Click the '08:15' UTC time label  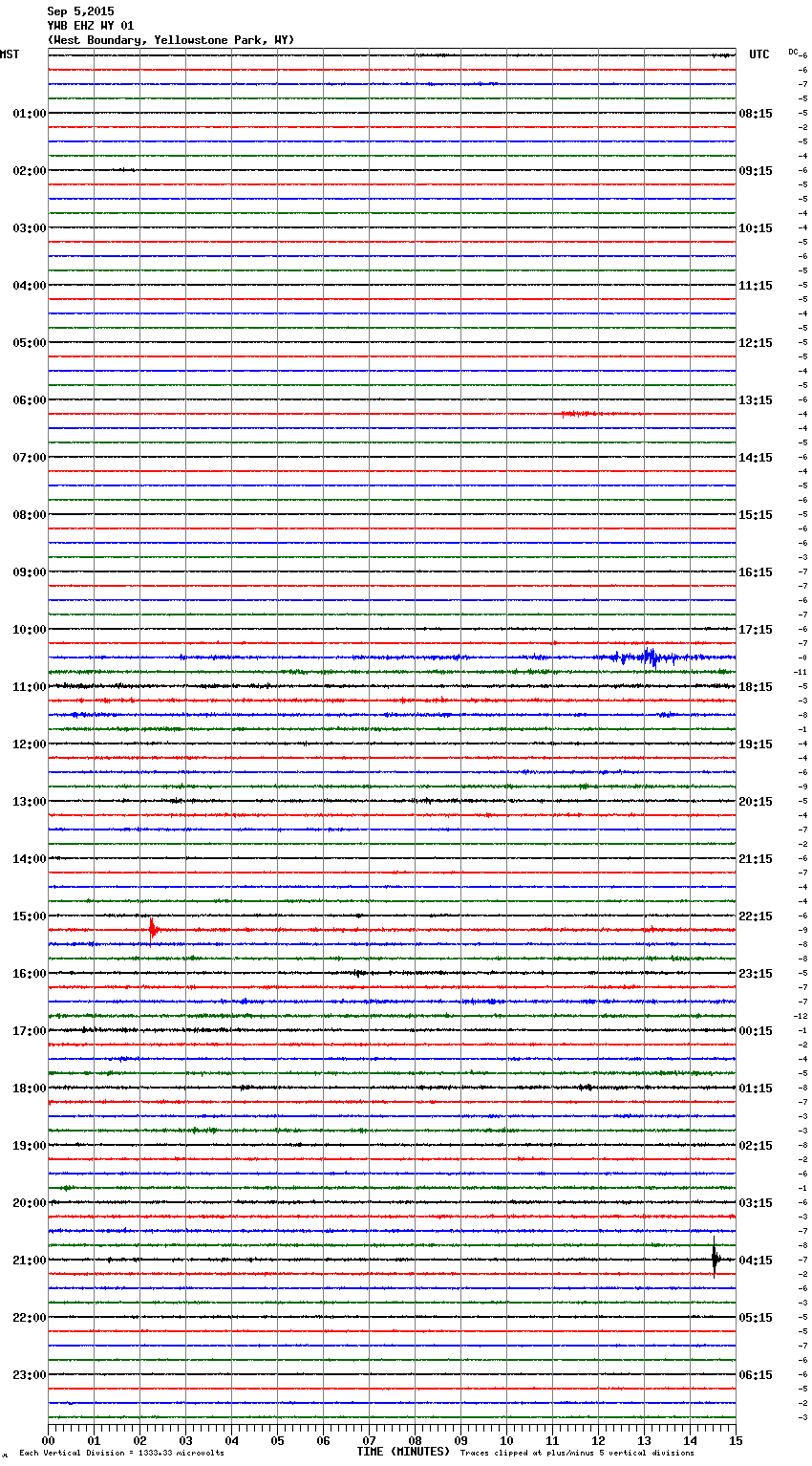pyautogui.click(x=756, y=113)
